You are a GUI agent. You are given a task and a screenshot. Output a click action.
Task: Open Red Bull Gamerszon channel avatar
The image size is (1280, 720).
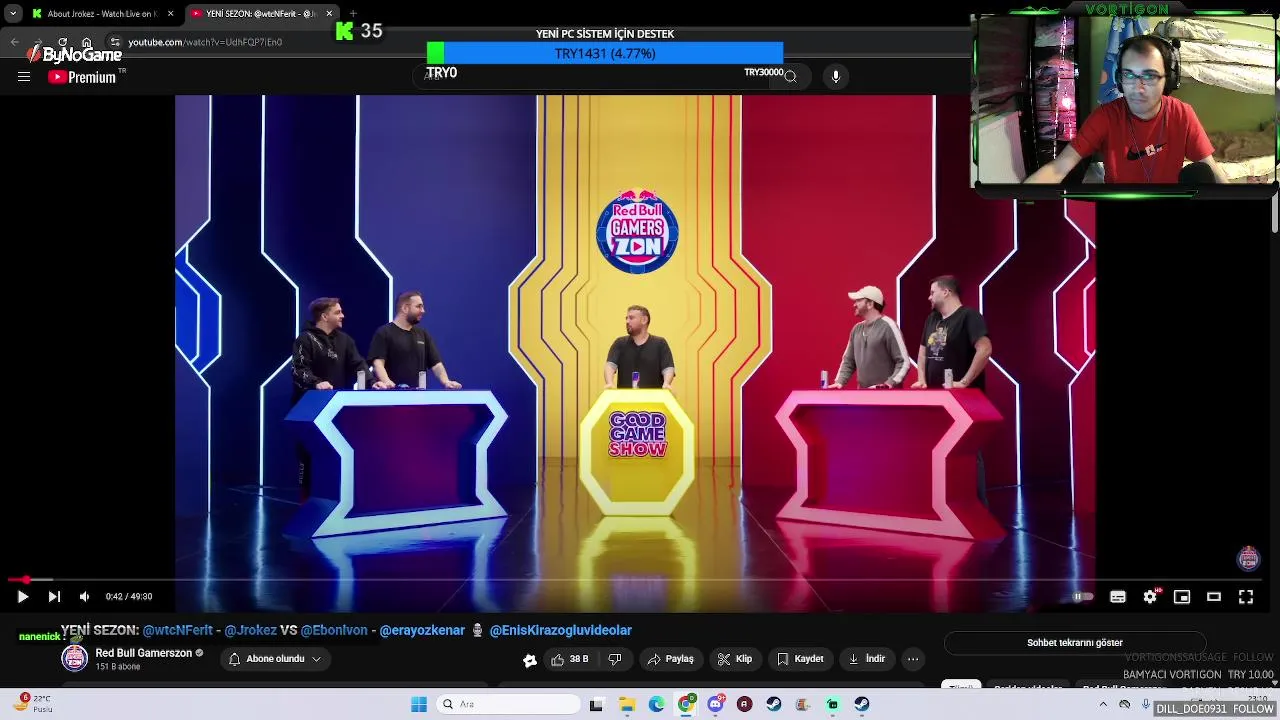click(75, 658)
